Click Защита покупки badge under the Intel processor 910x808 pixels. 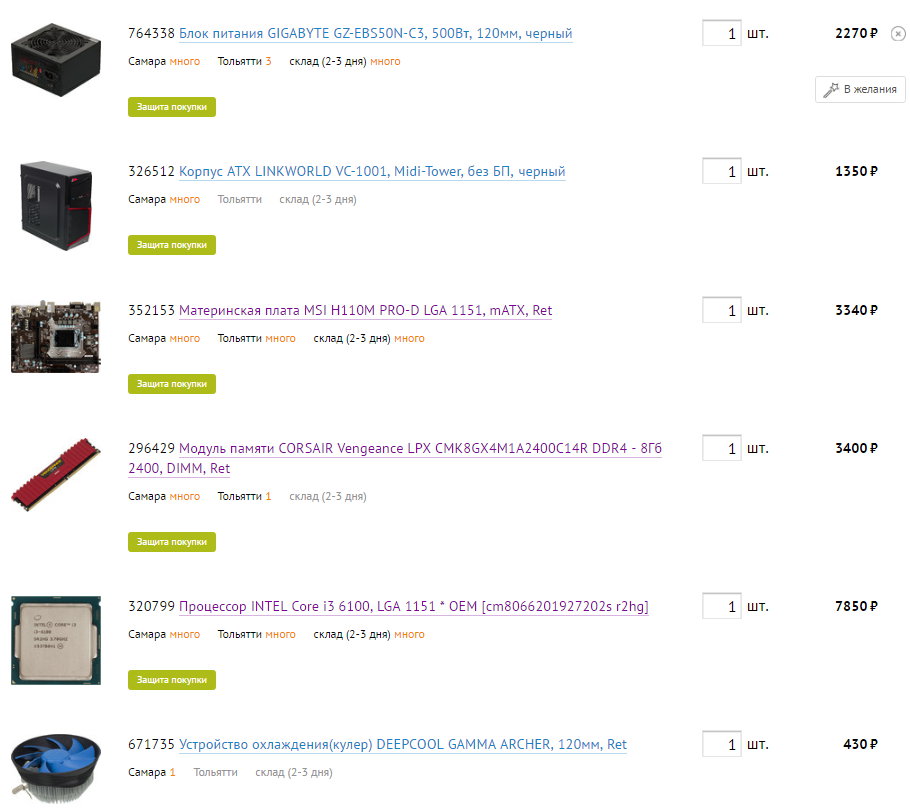coord(172,680)
